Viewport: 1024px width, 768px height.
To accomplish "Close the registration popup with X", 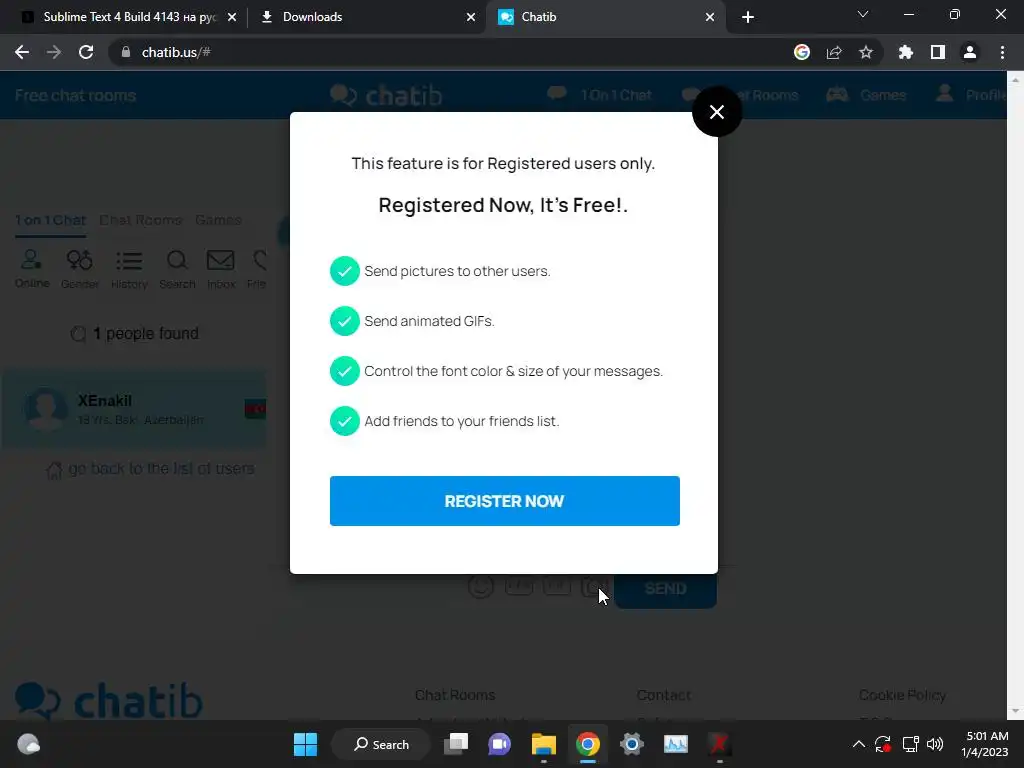I will pos(716,112).
